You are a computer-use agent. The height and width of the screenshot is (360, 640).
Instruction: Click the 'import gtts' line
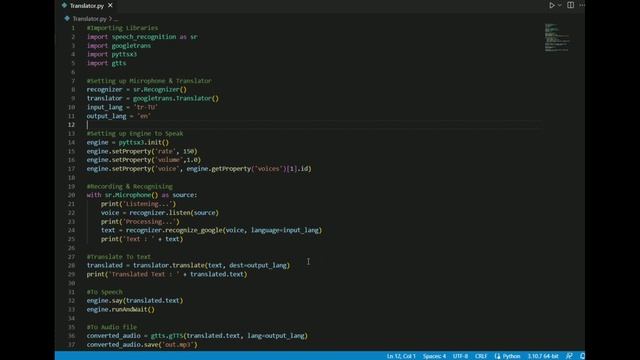click(106, 63)
